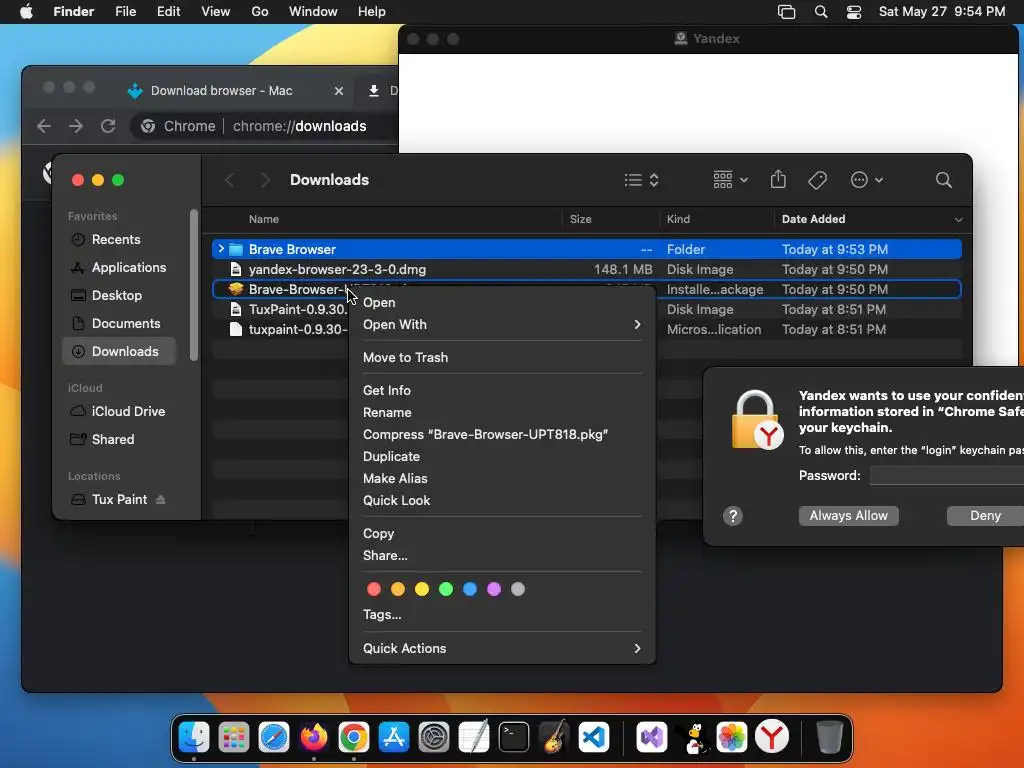Viewport: 1024px width, 768px height.
Task: Launch Safari from the Dock
Action: point(274,737)
